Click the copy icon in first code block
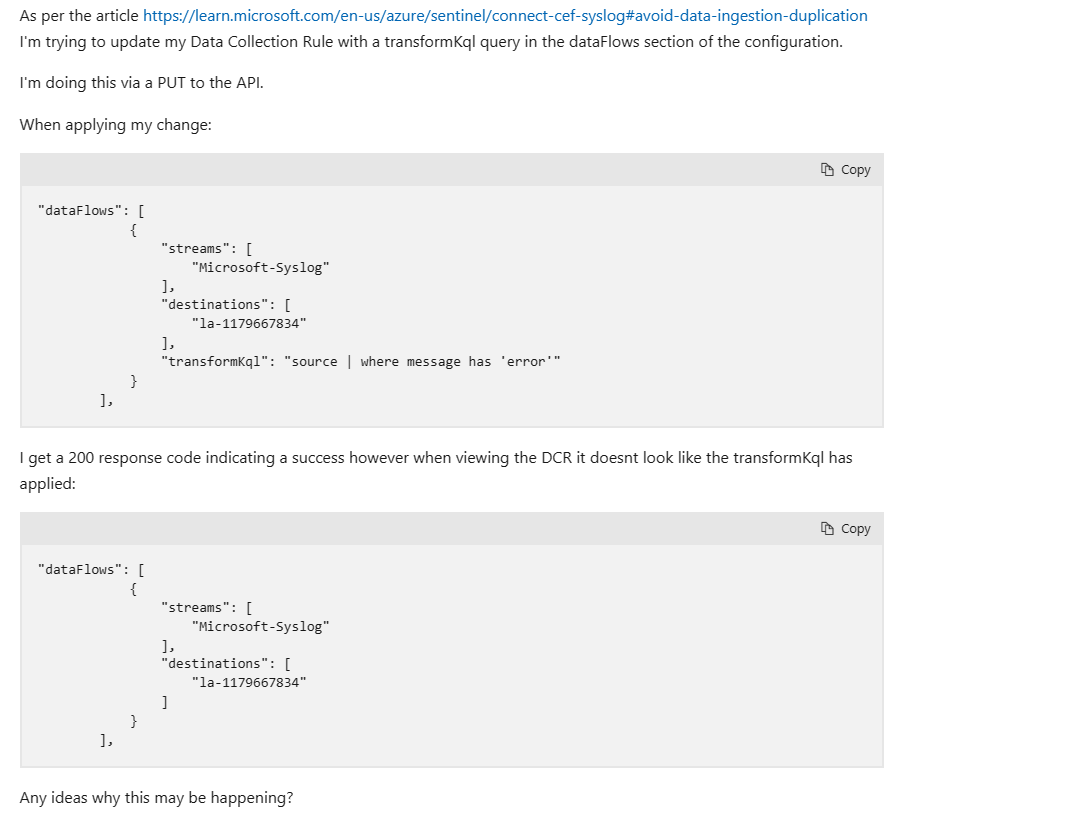The width and height of the screenshot is (1079, 819). tap(827, 169)
